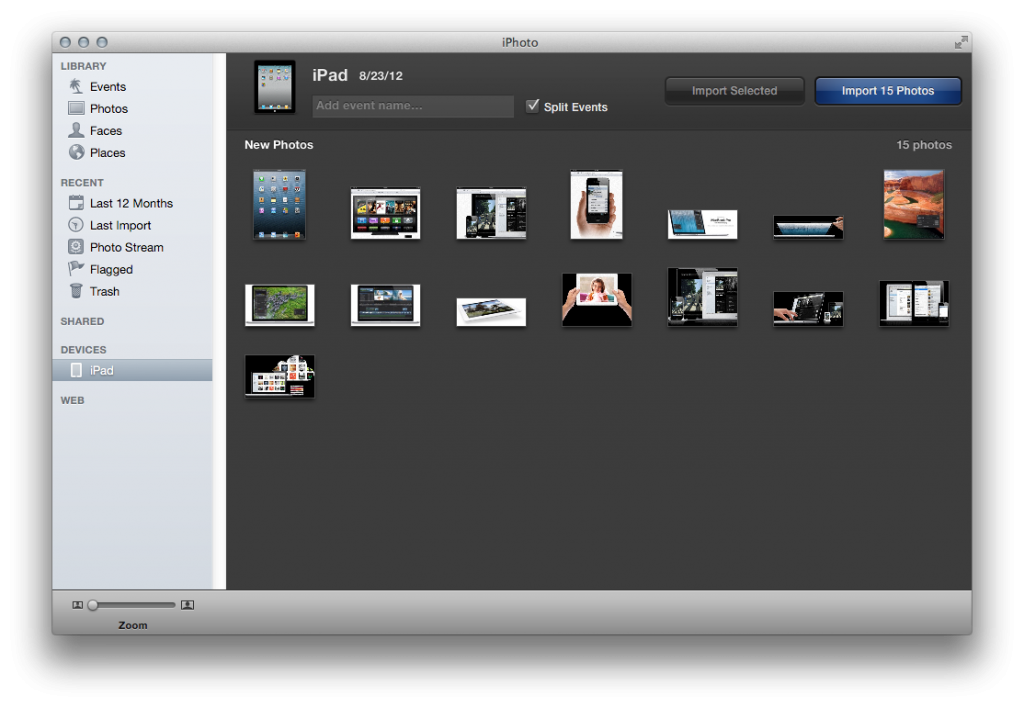Select the Apple TV interface thumbnail

(x=385, y=213)
